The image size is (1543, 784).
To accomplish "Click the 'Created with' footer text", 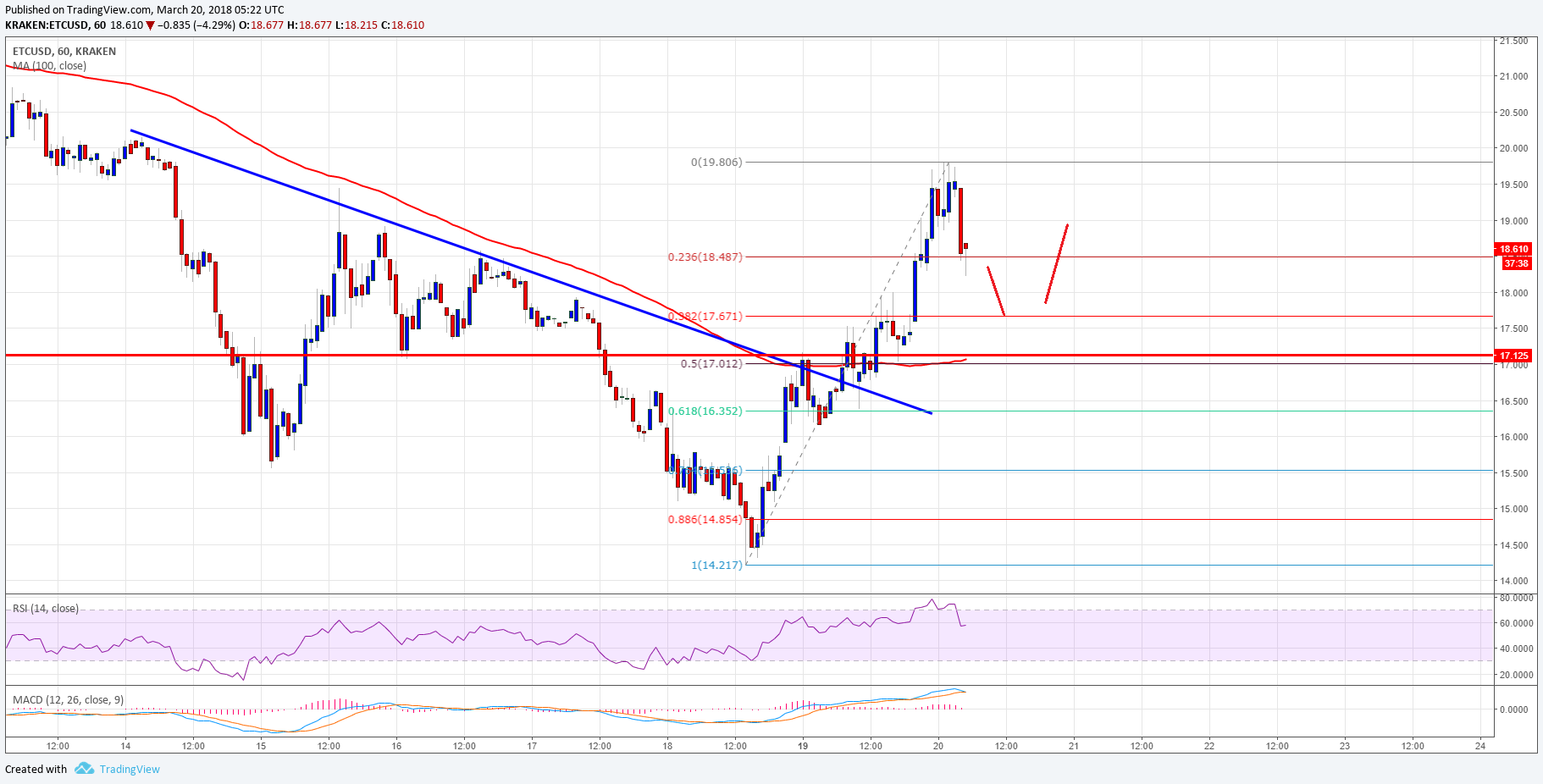I will [36, 769].
